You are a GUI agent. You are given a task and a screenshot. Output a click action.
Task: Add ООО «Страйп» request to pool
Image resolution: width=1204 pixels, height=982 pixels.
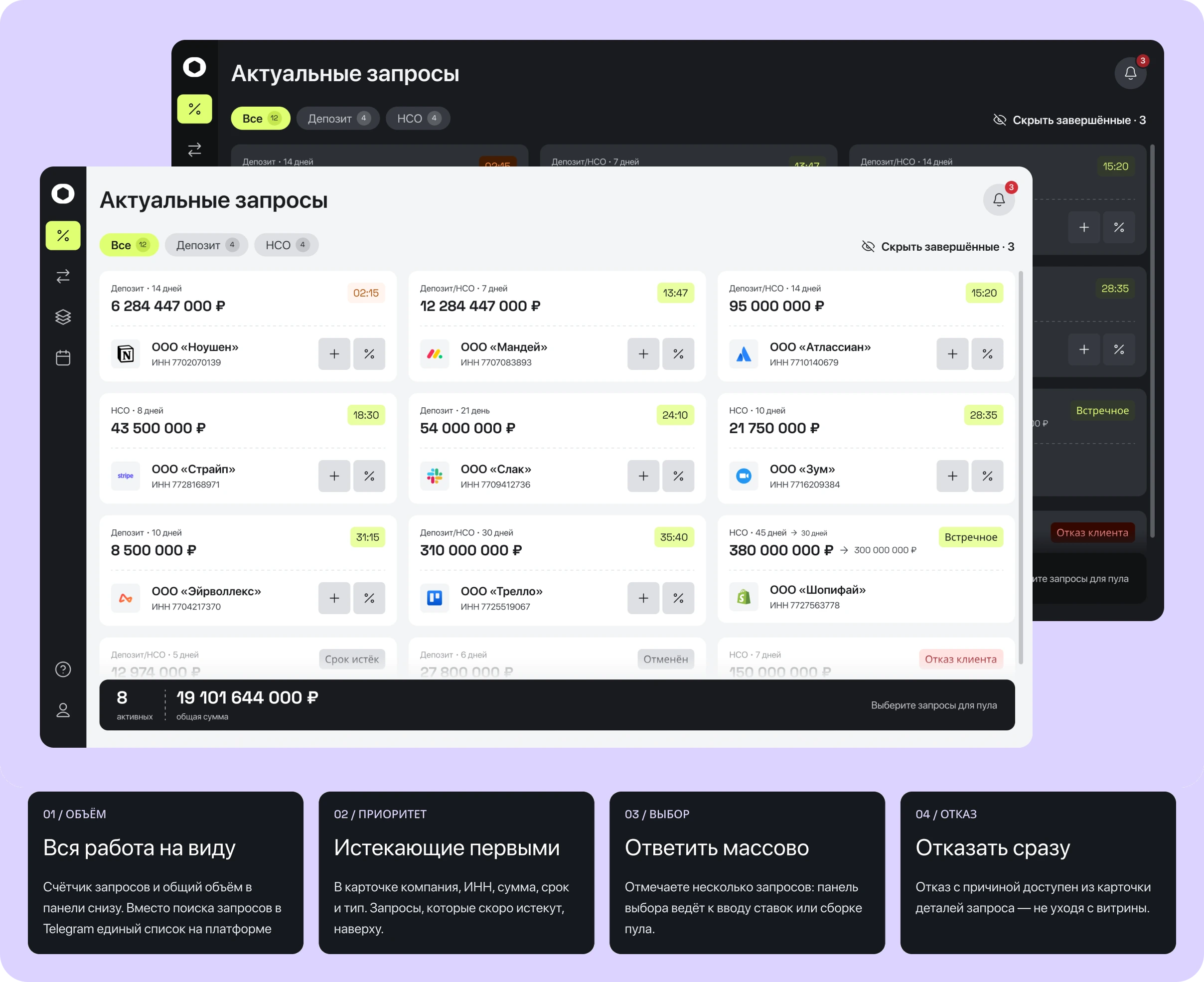tap(334, 476)
